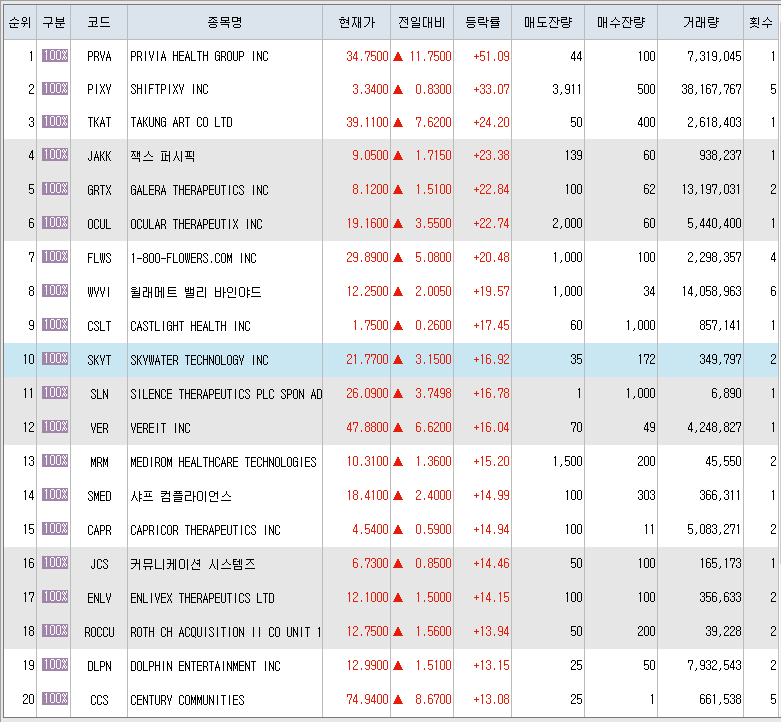Sort by the 코드 column header
This screenshot has width=781, height=722.
click(99, 22)
